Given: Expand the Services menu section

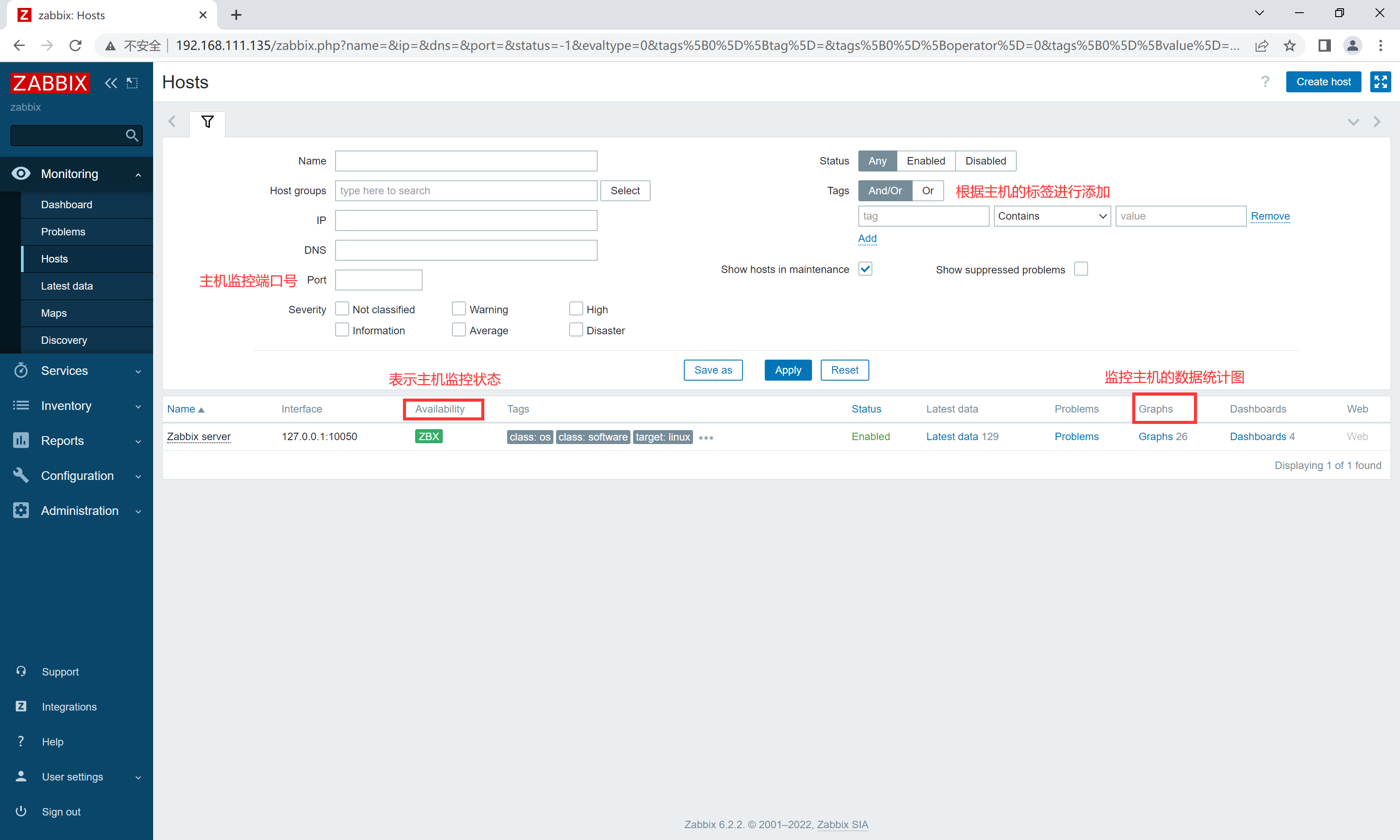Looking at the screenshot, I should (x=77, y=371).
